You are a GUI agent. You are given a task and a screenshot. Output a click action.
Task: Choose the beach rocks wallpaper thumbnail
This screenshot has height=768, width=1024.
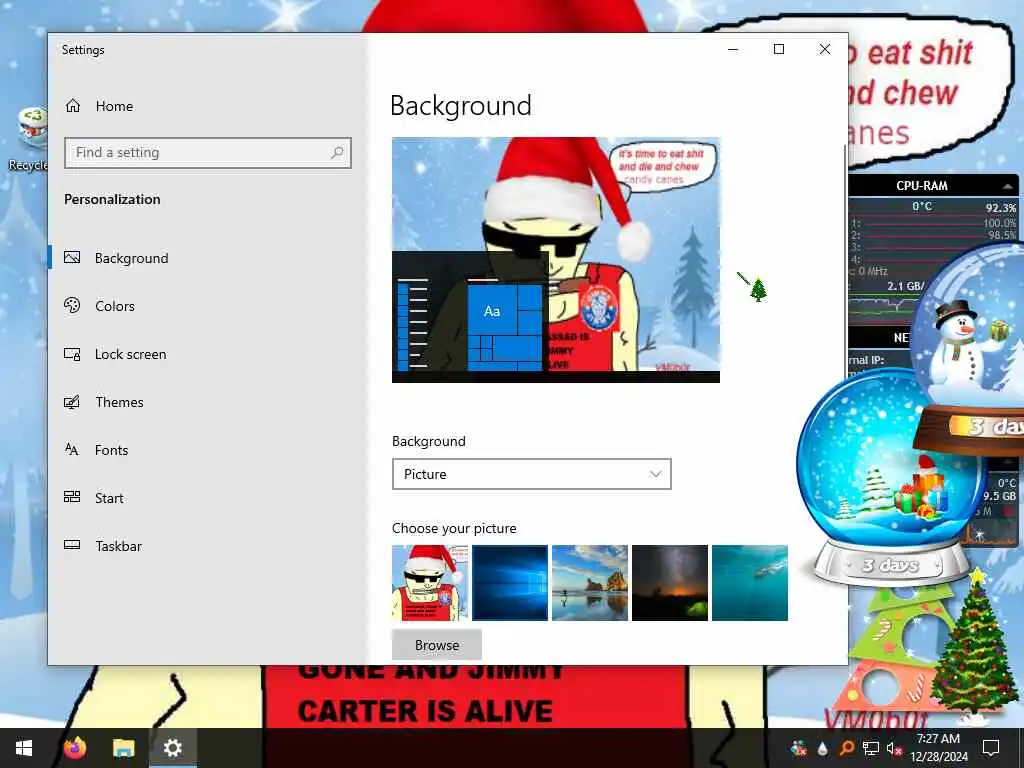pyautogui.click(x=590, y=583)
